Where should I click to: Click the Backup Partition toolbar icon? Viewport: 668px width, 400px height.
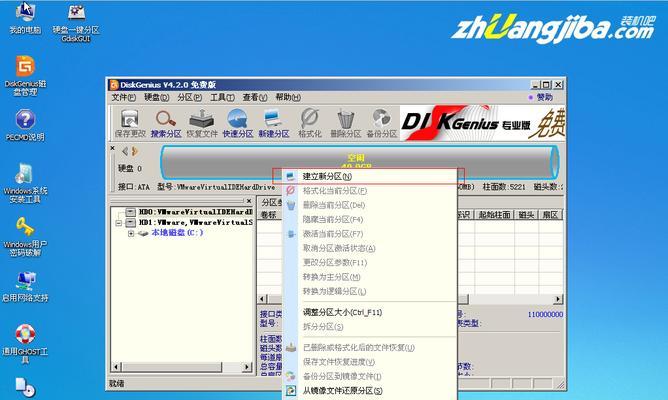[382, 123]
